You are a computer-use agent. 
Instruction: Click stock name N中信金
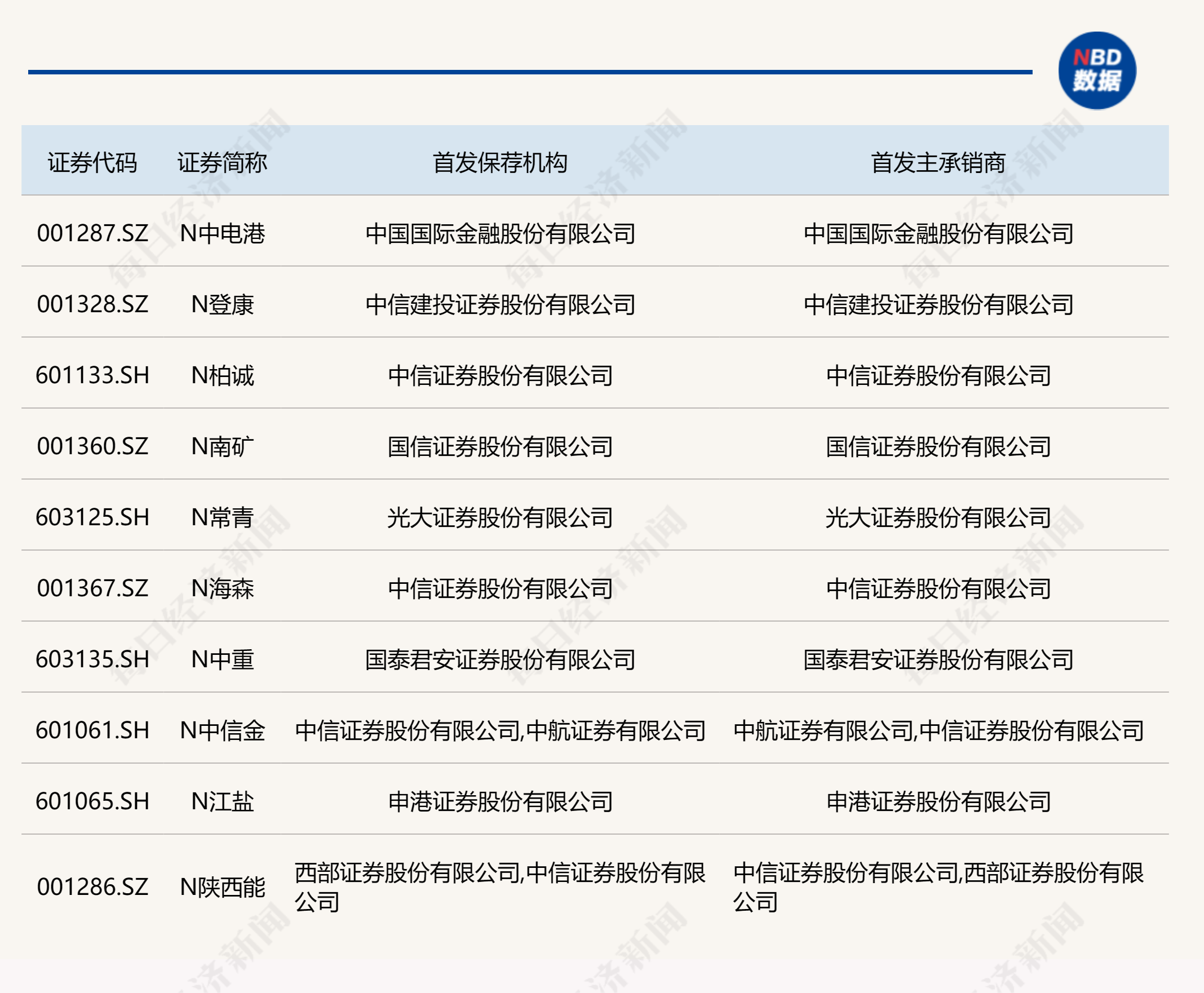pyautogui.click(x=222, y=730)
